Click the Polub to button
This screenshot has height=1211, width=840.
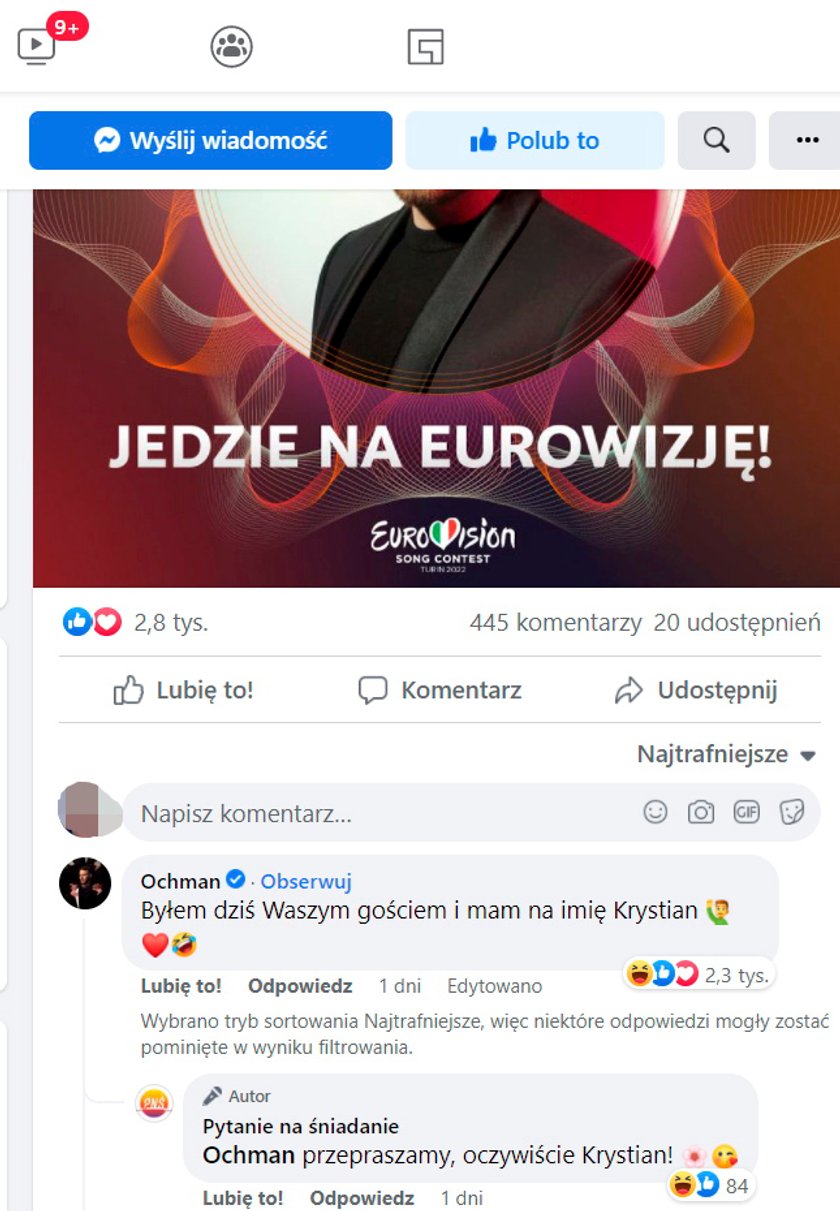[x=534, y=140]
